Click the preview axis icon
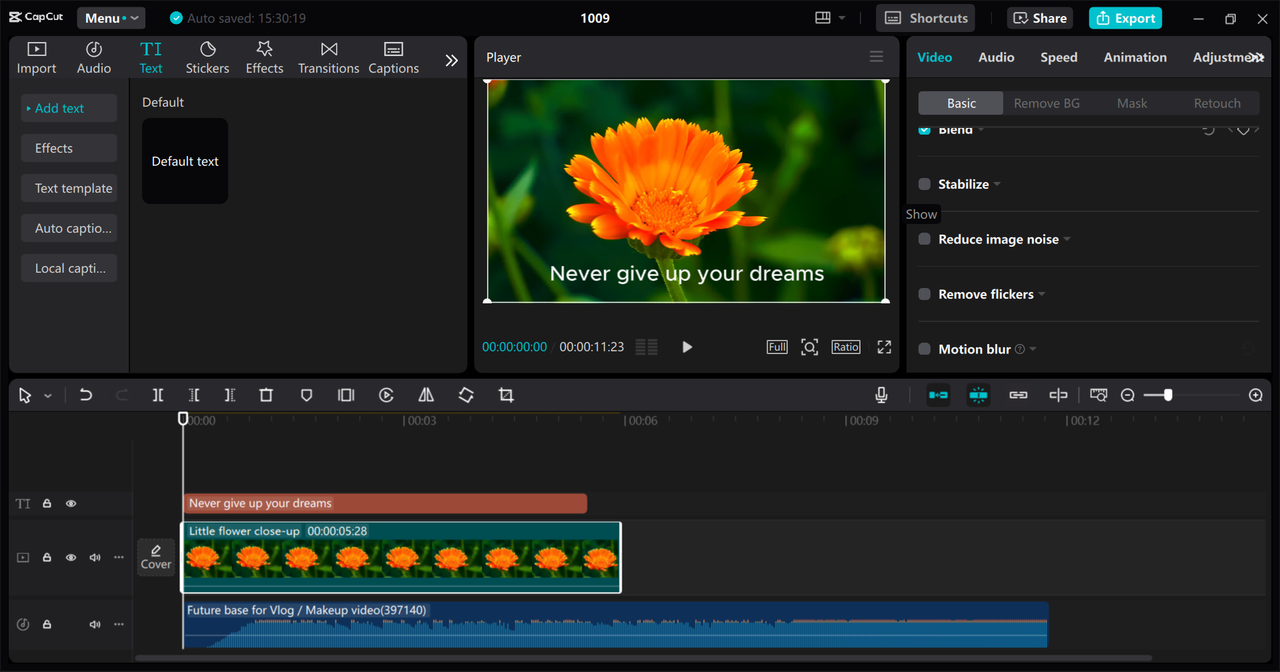Screen dimensions: 1280x672 pyautogui.click(x=1058, y=395)
